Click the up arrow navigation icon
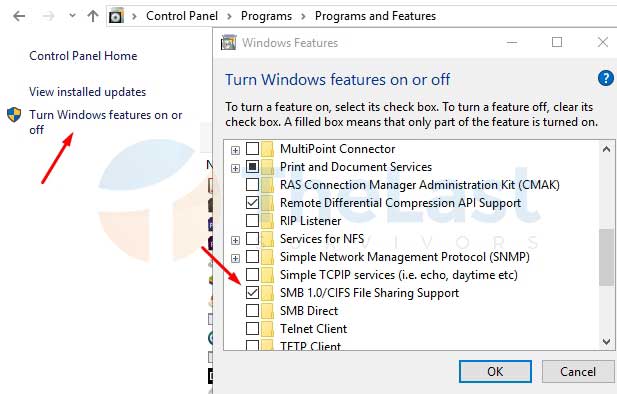This screenshot has height=394, width=617. click(x=93, y=16)
